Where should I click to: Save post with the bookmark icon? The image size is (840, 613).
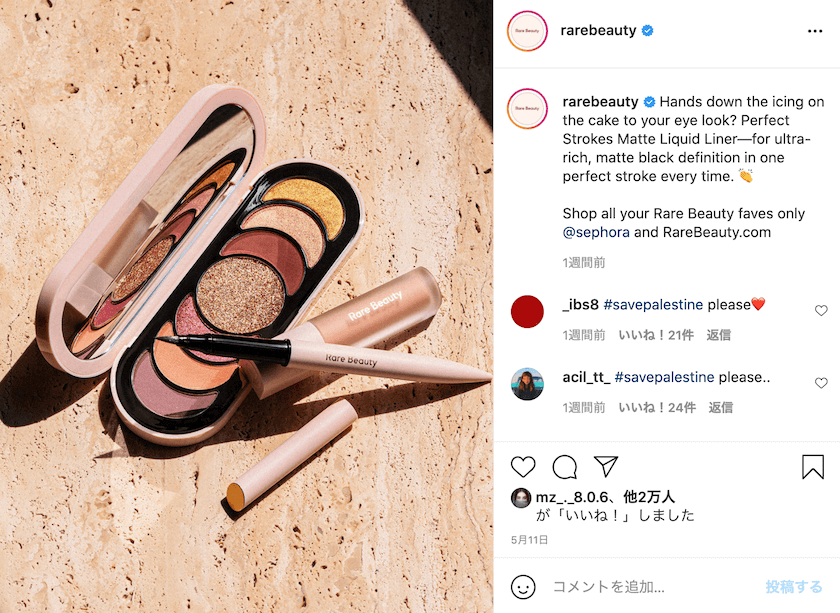pyautogui.click(x=813, y=467)
